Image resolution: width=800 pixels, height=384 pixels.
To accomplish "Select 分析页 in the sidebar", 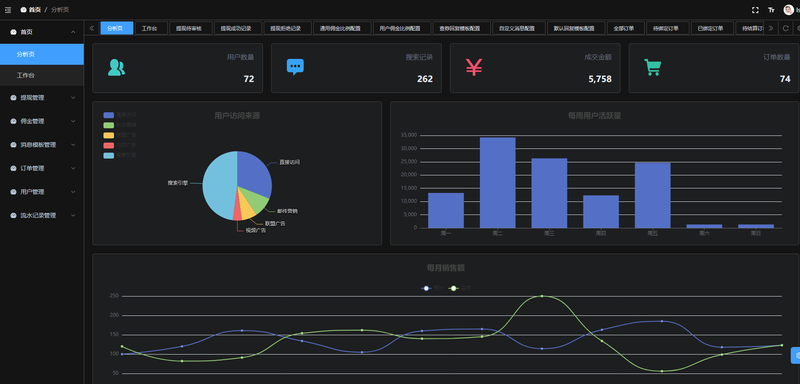I will [x=42, y=54].
